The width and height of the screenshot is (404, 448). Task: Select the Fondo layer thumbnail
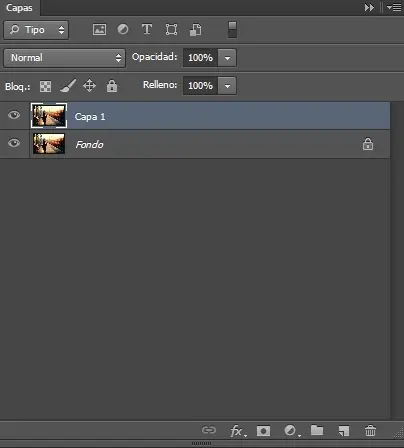pos(49,144)
